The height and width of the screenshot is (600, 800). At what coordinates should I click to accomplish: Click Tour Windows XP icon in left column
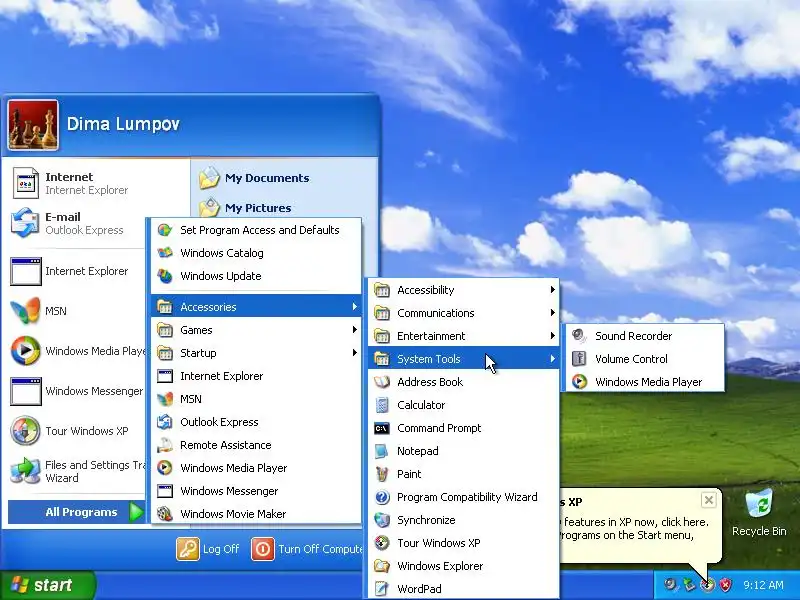pyautogui.click(x=25, y=431)
